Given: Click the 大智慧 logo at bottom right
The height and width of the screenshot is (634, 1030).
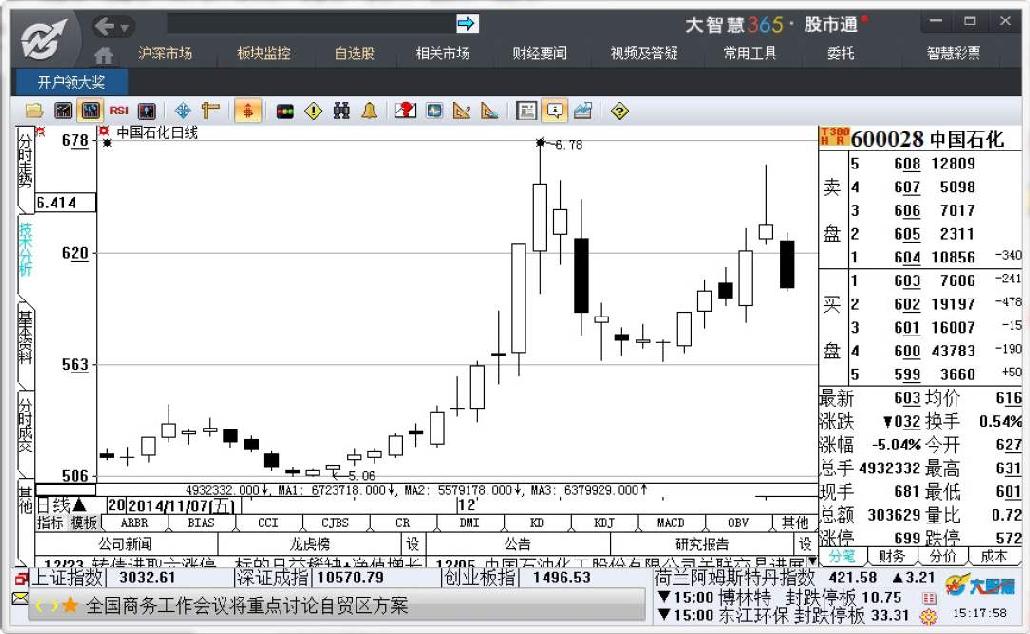Looking at the screenshot, I should pos(979,585).
